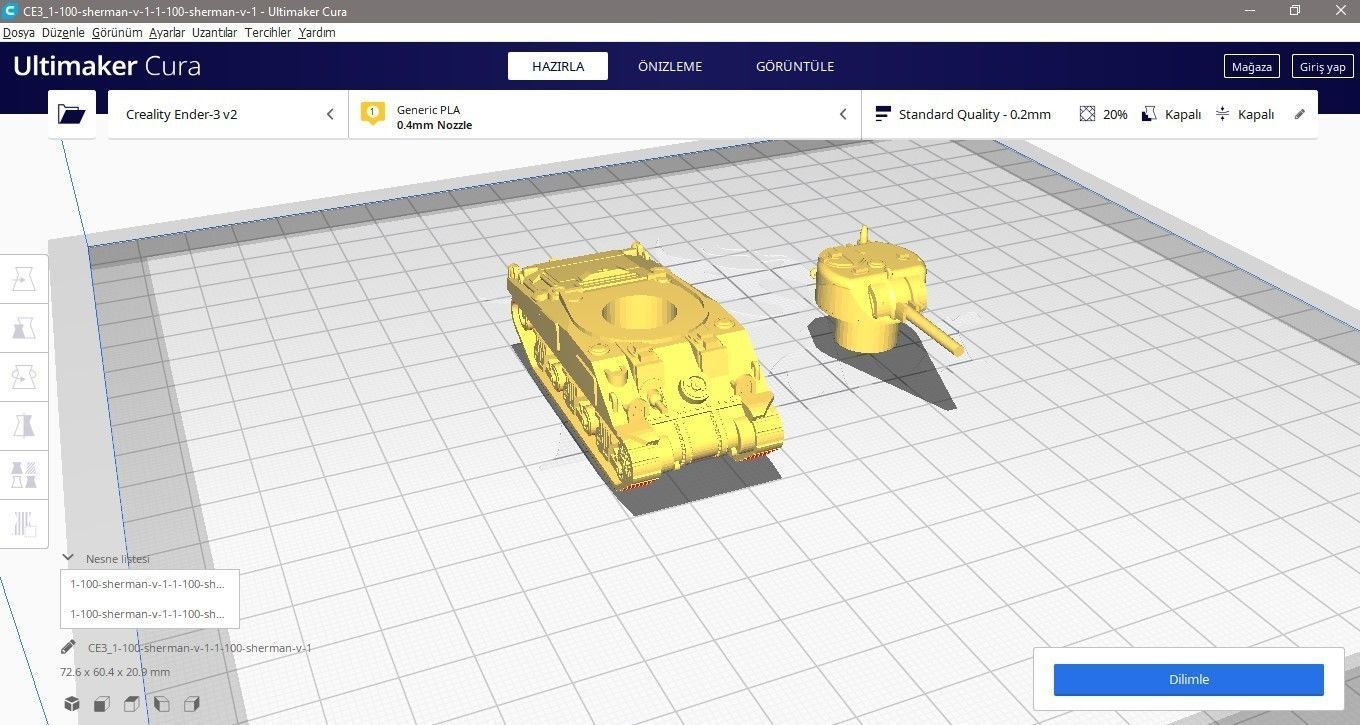Open file with the folder icon
The image size is (1360, 725).
click(72, 114)
